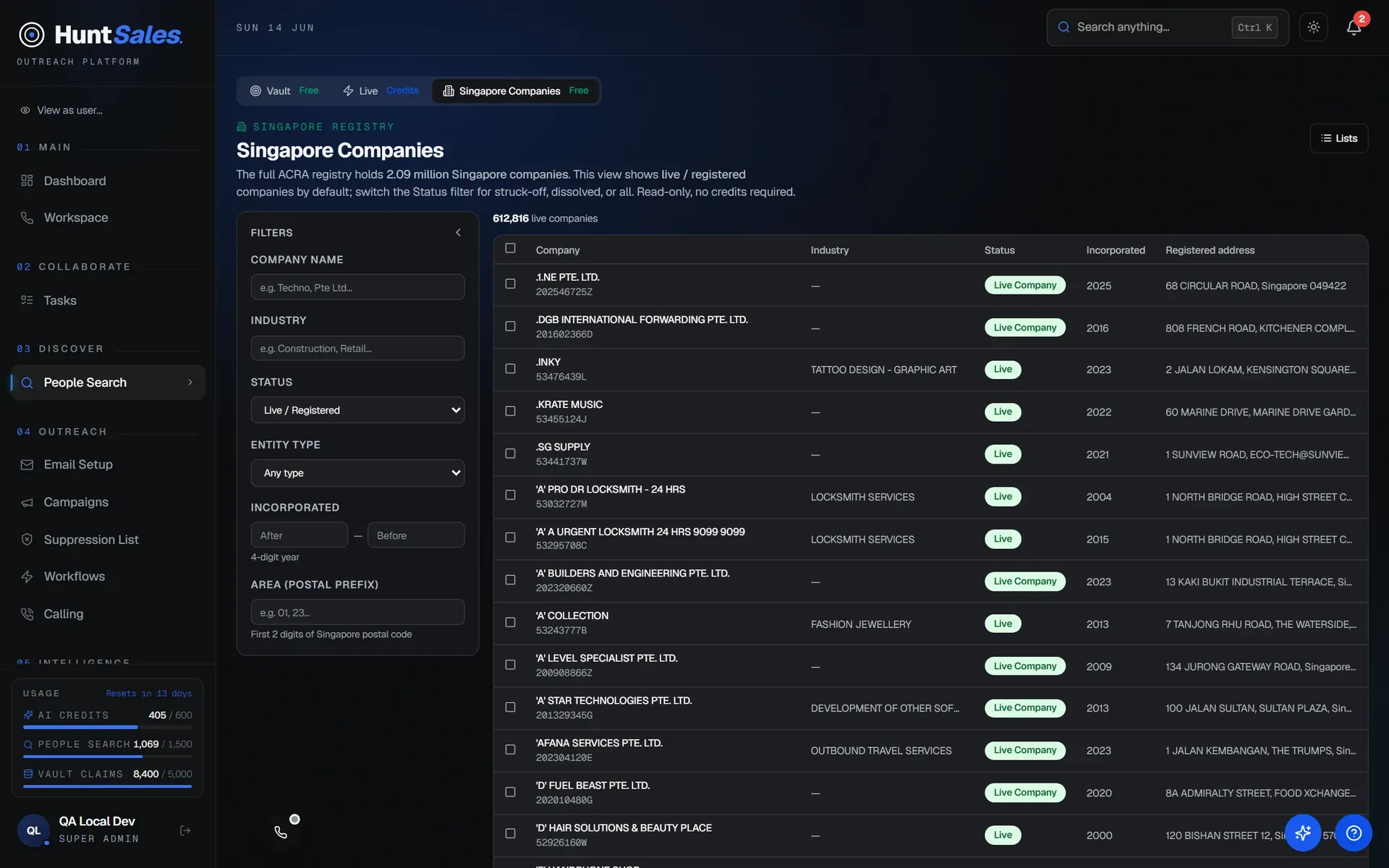The width and height of the screenshot is (1389, 868).
Task: Focus the Area postal prefix input
Action: pos(357,613)
